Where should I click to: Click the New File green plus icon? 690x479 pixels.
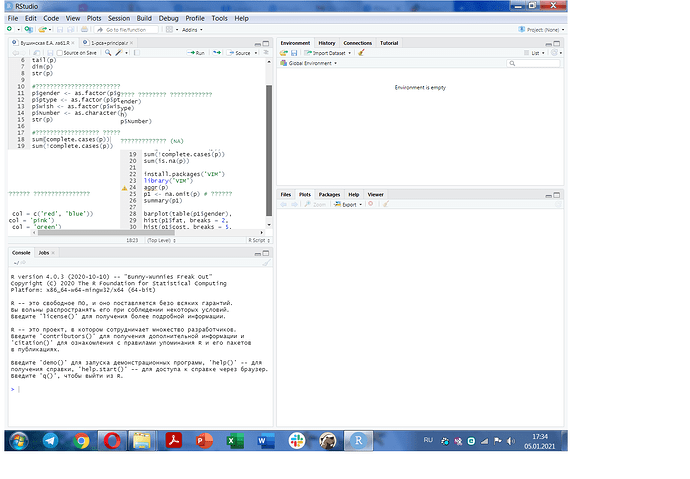[x=9, y=29]
